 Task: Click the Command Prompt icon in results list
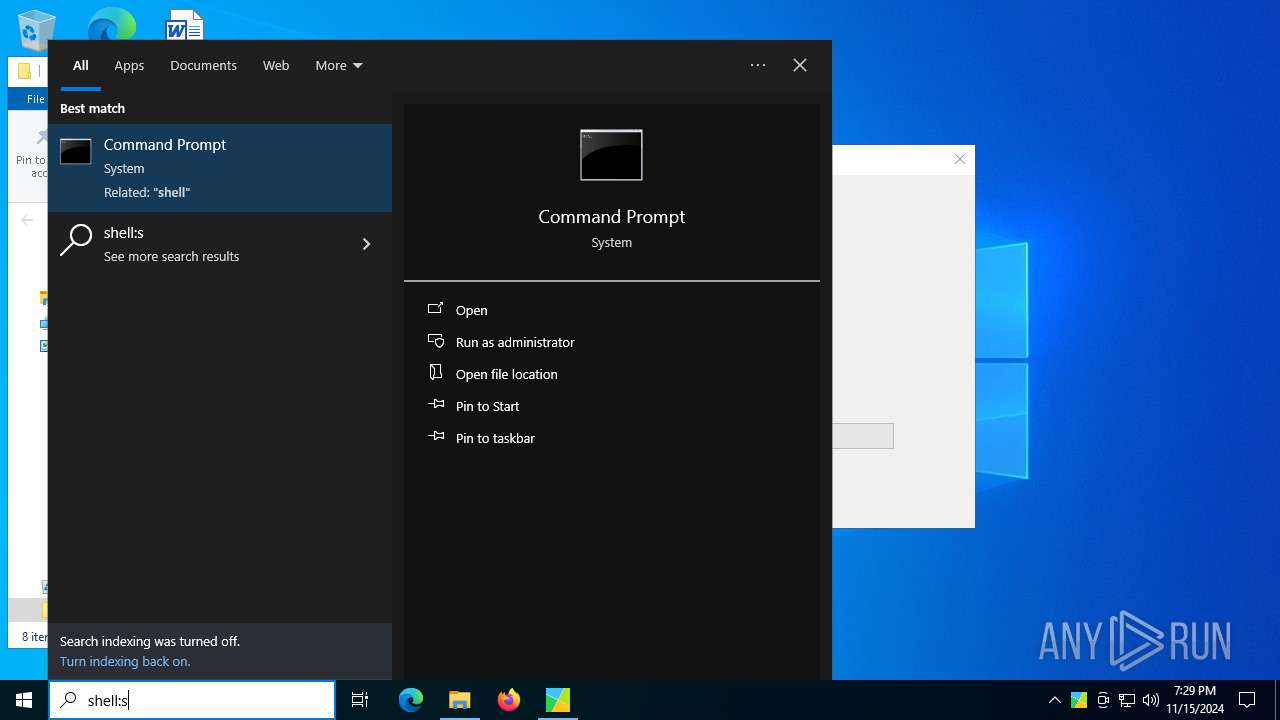76,151
